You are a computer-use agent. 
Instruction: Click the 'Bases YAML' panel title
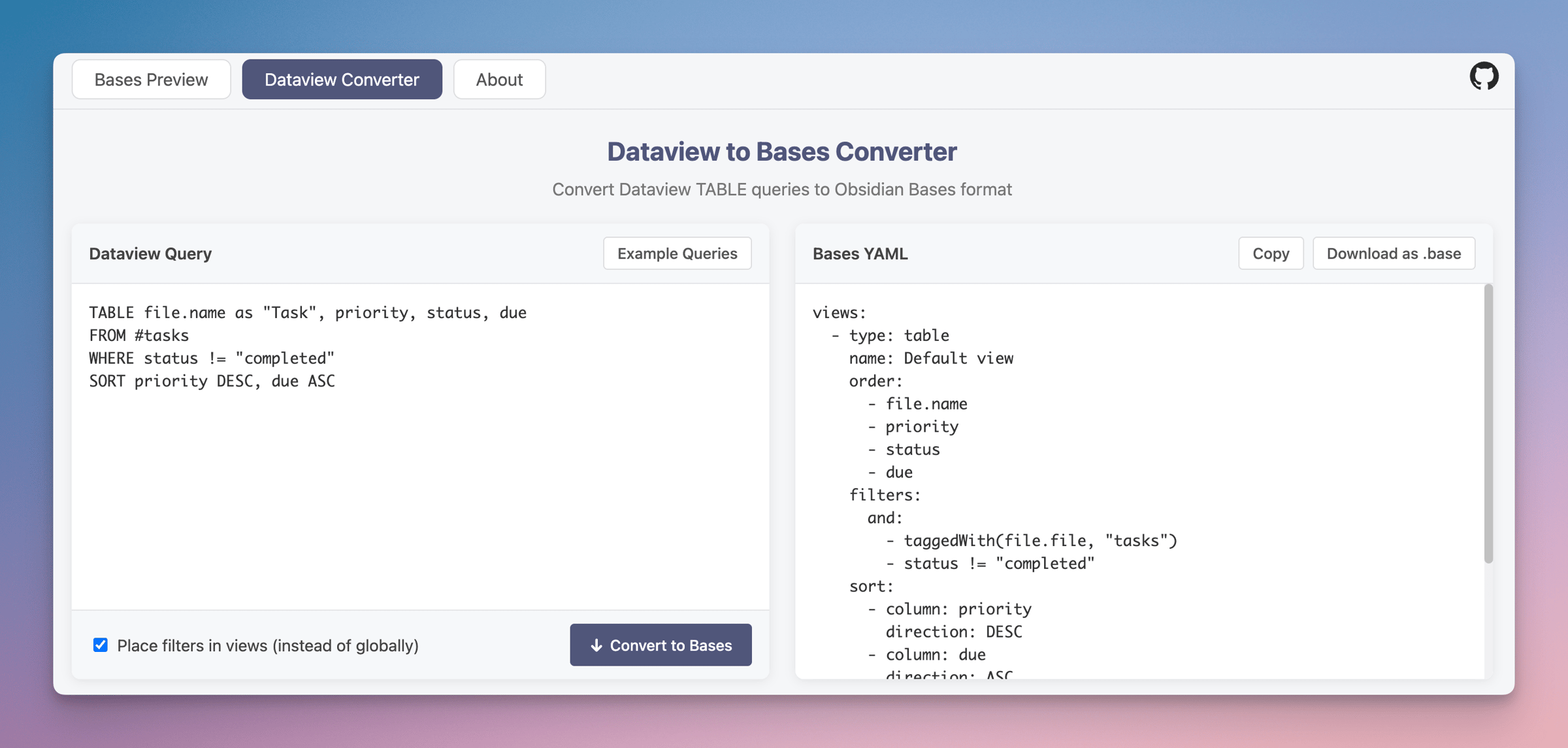pos(860,253)
